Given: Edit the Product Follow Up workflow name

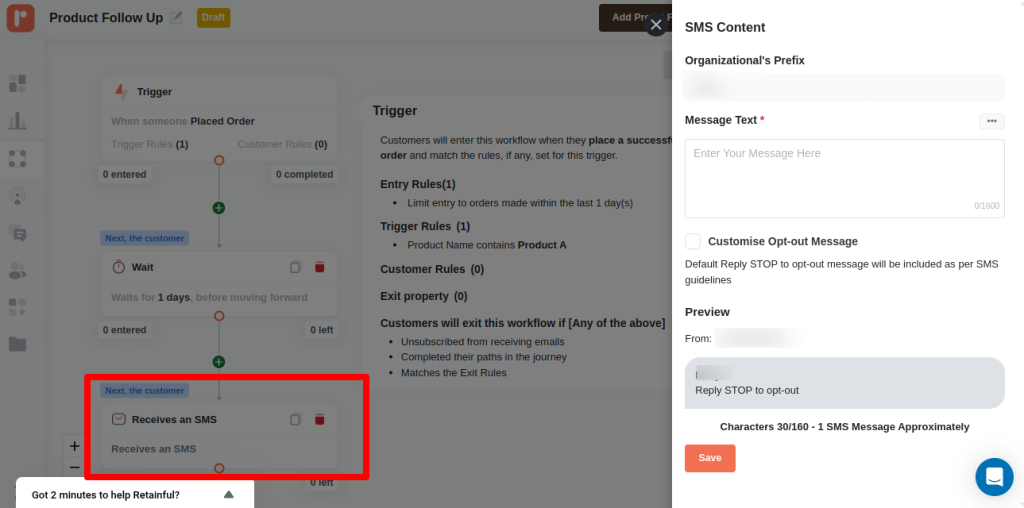Looking at the screenshot, I should [x=177, y=18].
